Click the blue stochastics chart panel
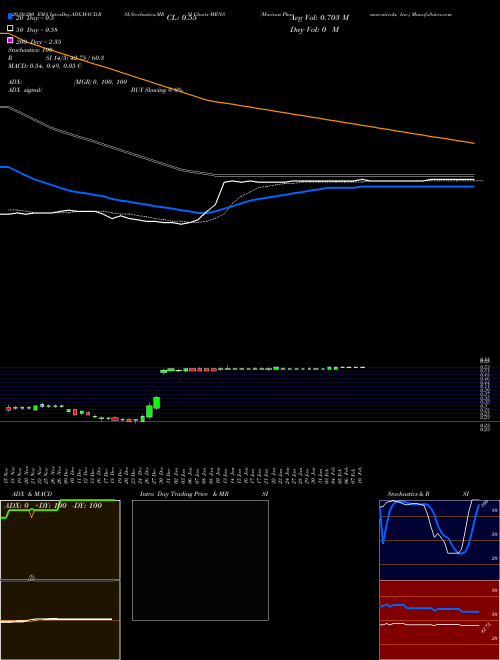 coord(439,540)
